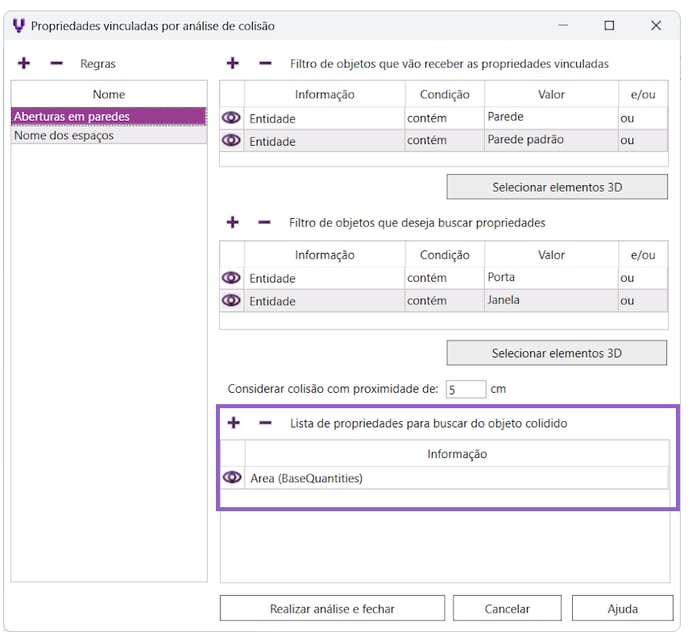
Task: Remove a filter from objects to search properties
Action: (x=265, y=222)
